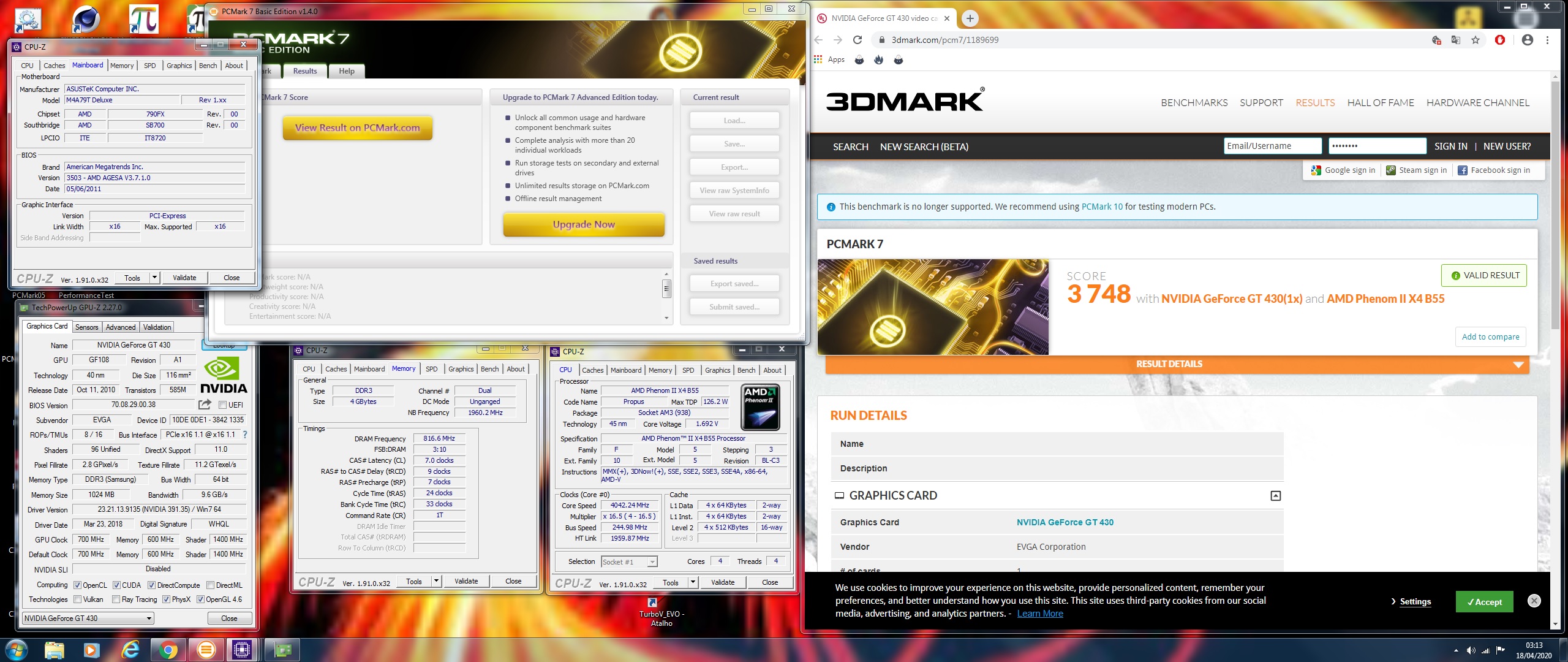Open Tools dropdown arrow in CPU tab CPU-Z window
Viewport: 1568px width, 662px height.
693,582
